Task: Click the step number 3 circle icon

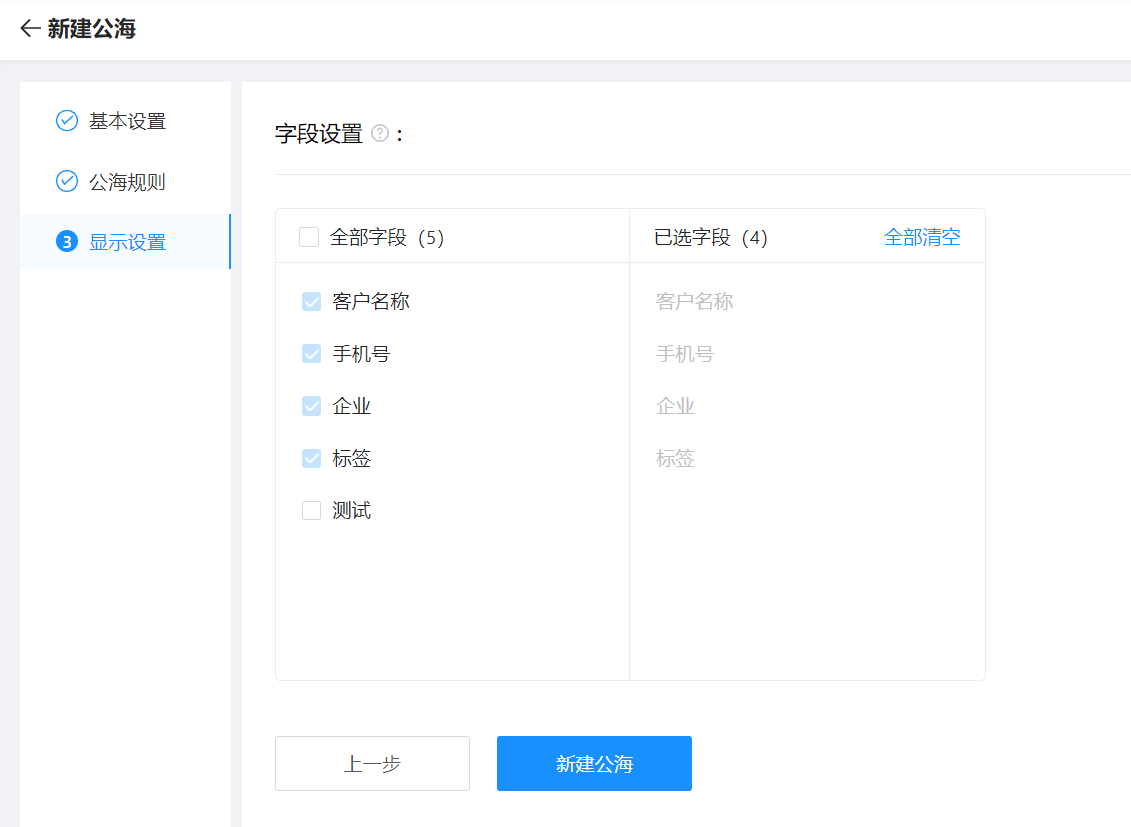Action: point(67,242)
